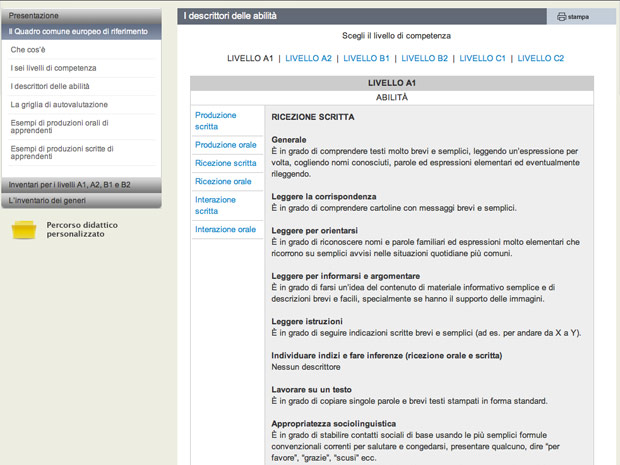Click the stampa printer icon
The height and width of the screenshot is (465, 620).
561,17
